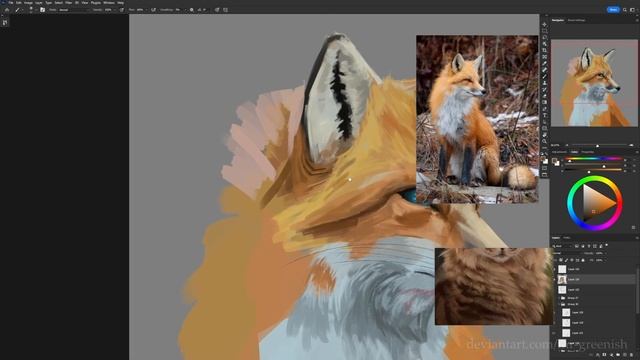Click the Home icon in options bar

pos(7,10)
